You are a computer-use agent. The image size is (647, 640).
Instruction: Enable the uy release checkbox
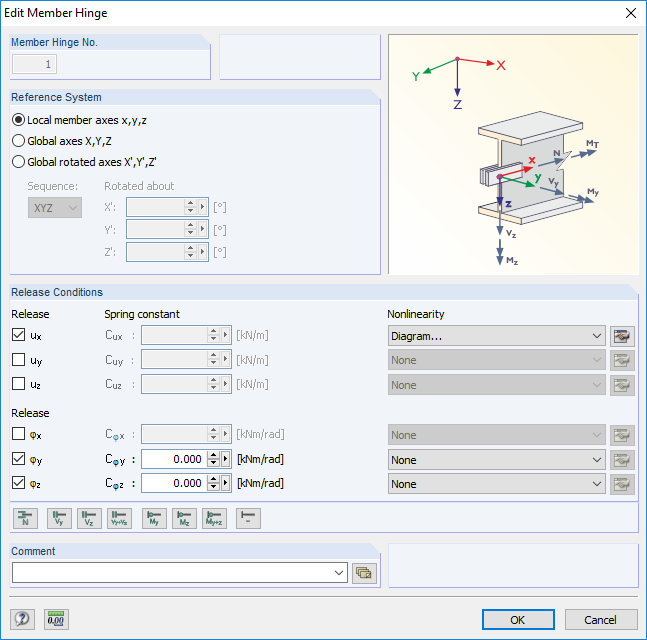[x=18, y=359]
